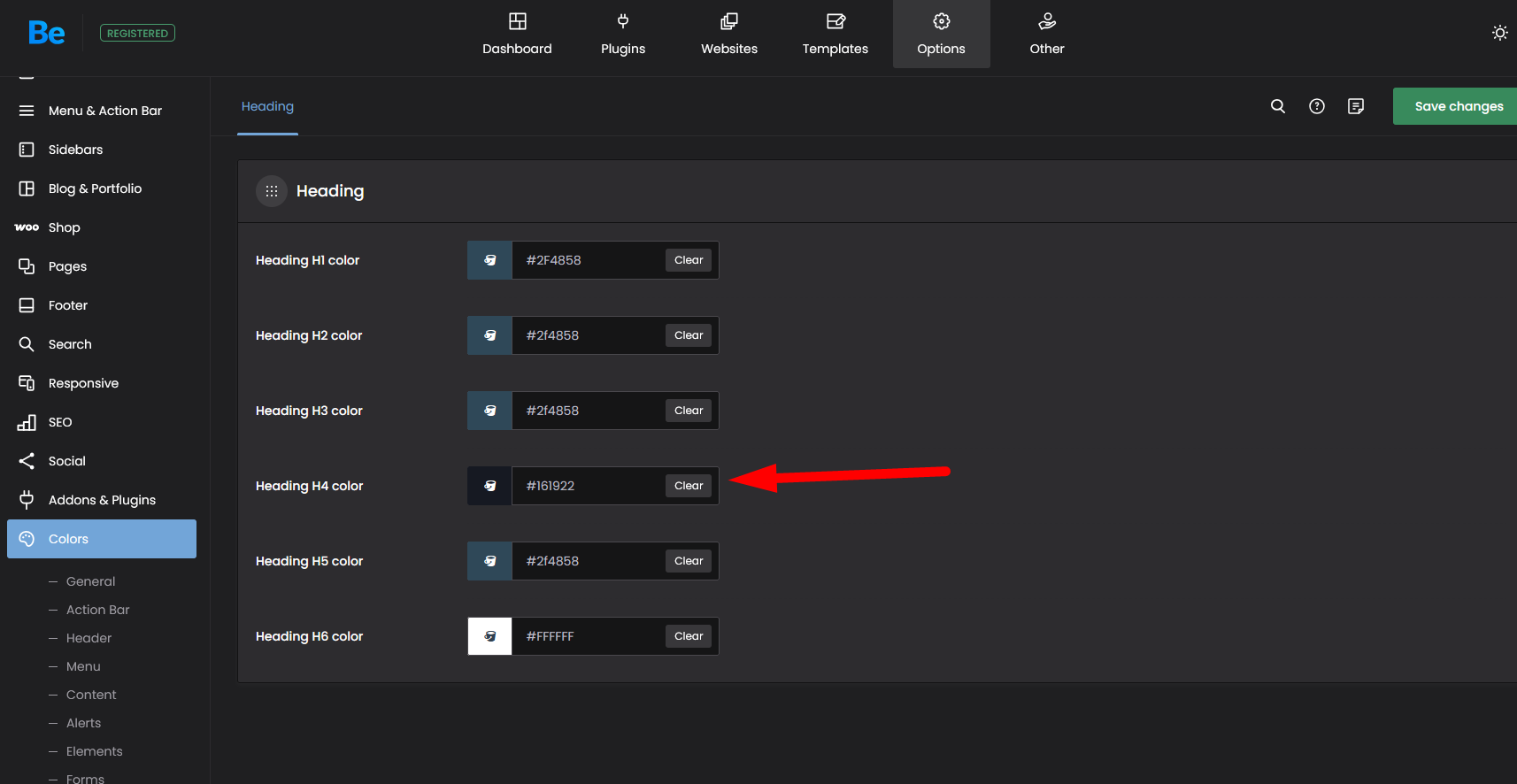Open Heading H1 color picker swatch

click(x=489, y=260)
